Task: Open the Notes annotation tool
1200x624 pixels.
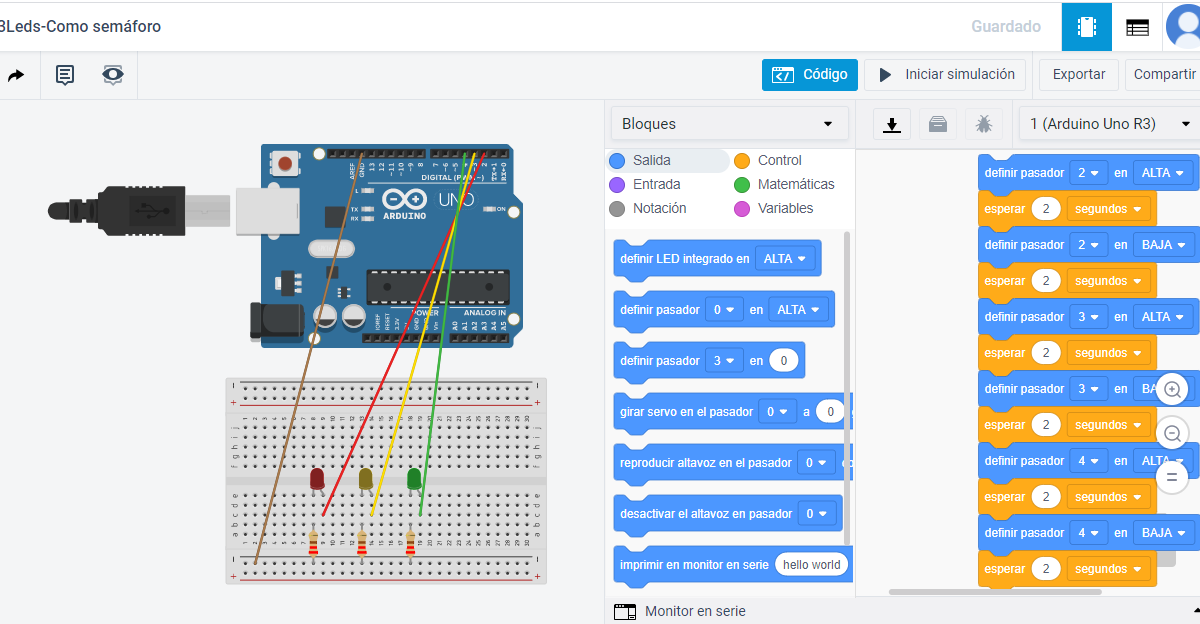Action: [x=65, y=74]
